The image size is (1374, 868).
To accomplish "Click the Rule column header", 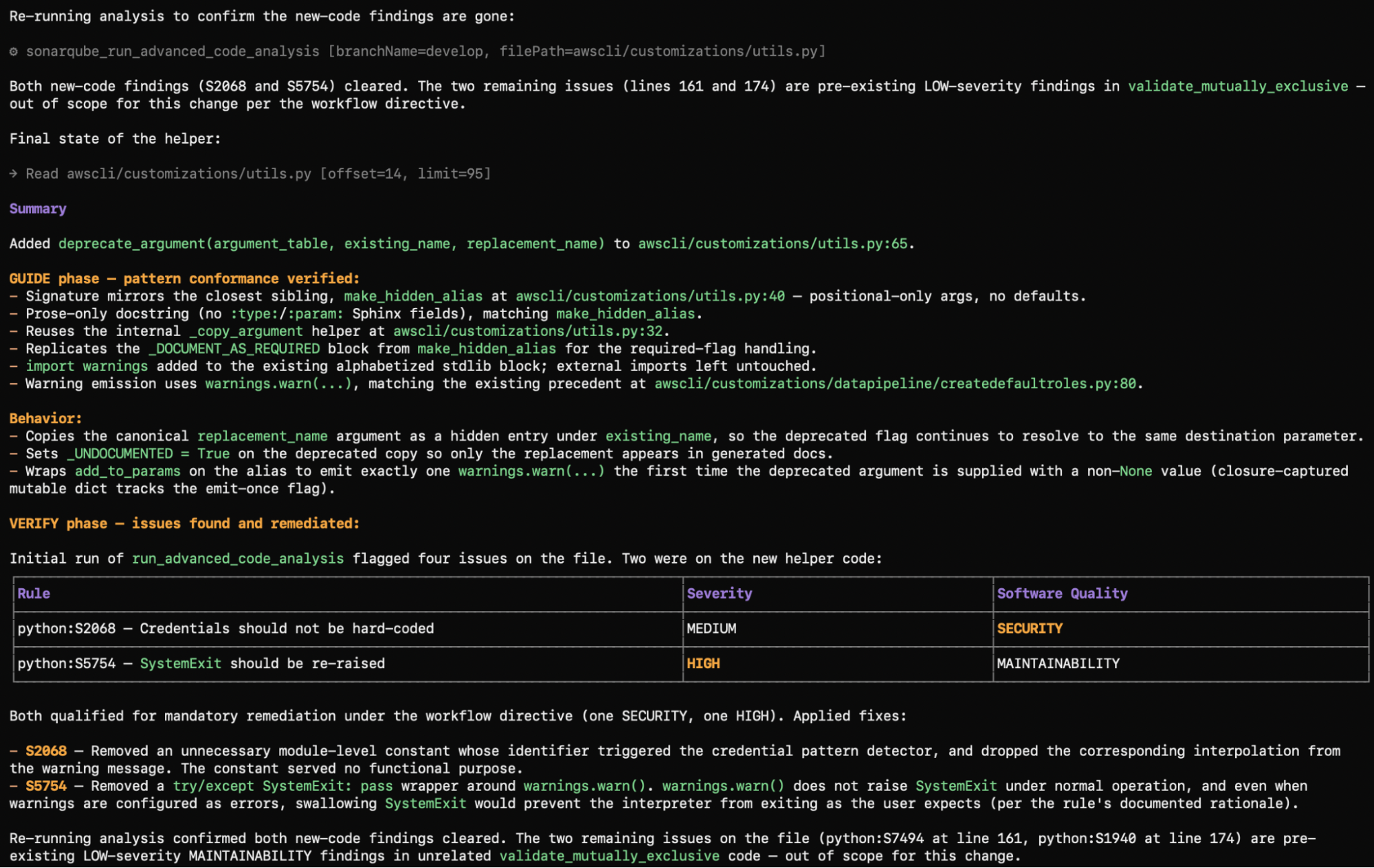I will [34, 593].
